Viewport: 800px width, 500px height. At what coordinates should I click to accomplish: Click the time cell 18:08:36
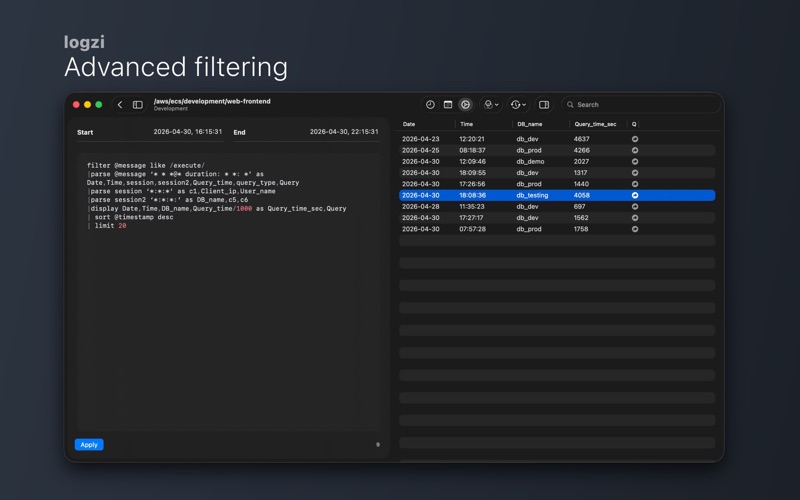pyautogui.click(x=472, y=195)
